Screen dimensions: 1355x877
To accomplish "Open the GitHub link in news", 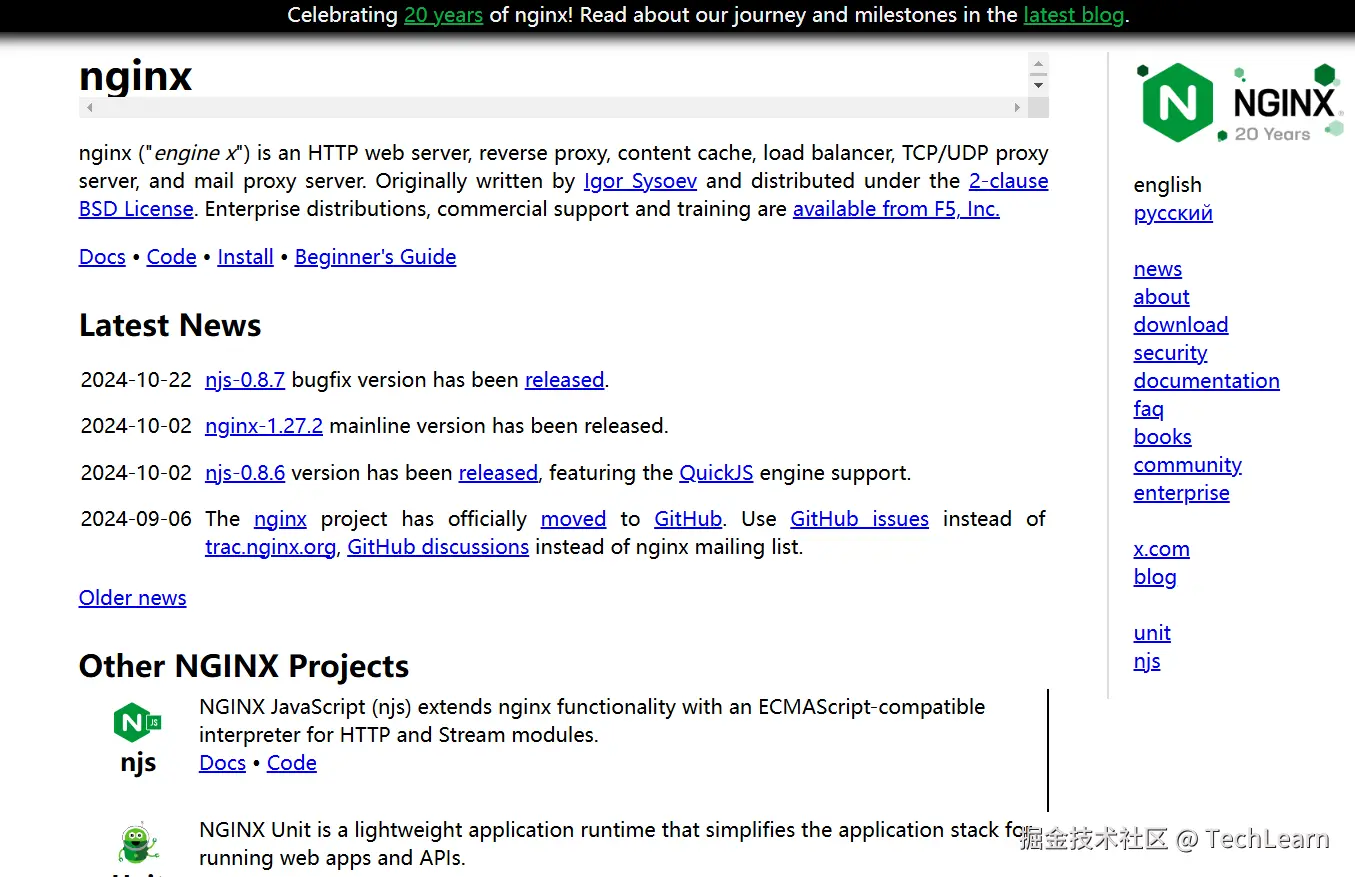I will pyautogui.click(x=688, y=519).
